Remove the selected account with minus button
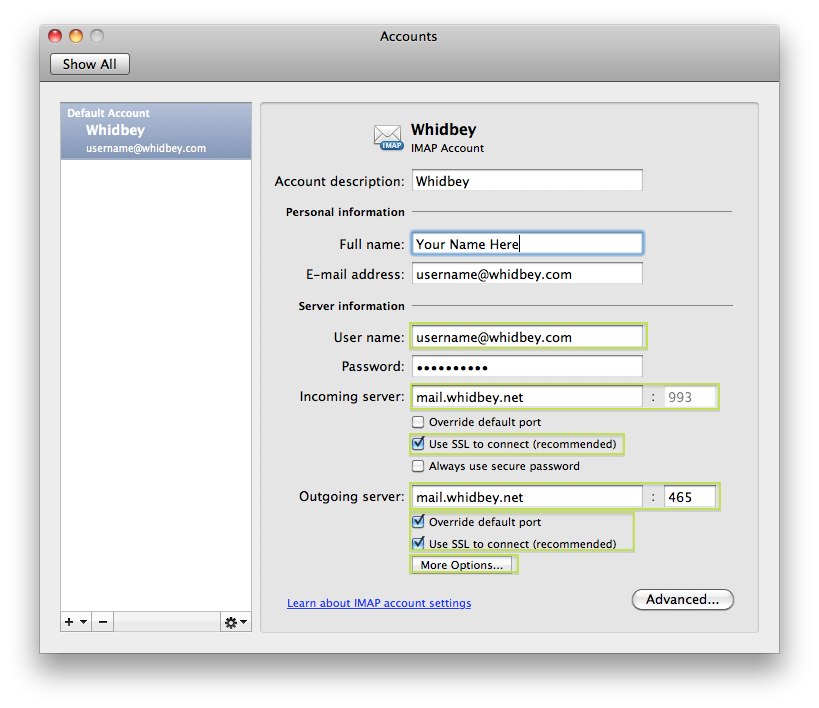Viewport: 819px width, 708px height. click(103, 622)
